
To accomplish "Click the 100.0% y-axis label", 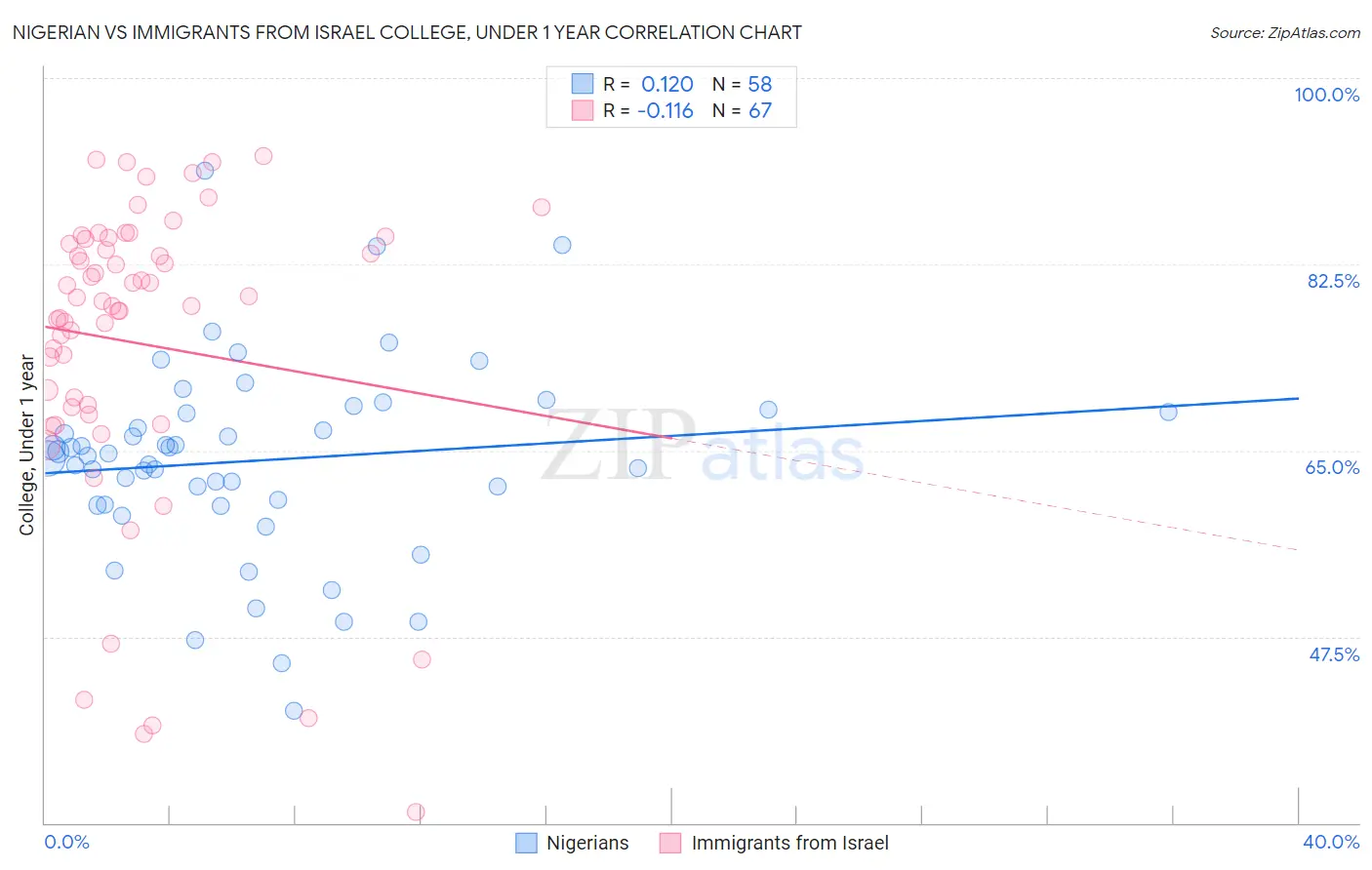I will tap(1327, 95).
